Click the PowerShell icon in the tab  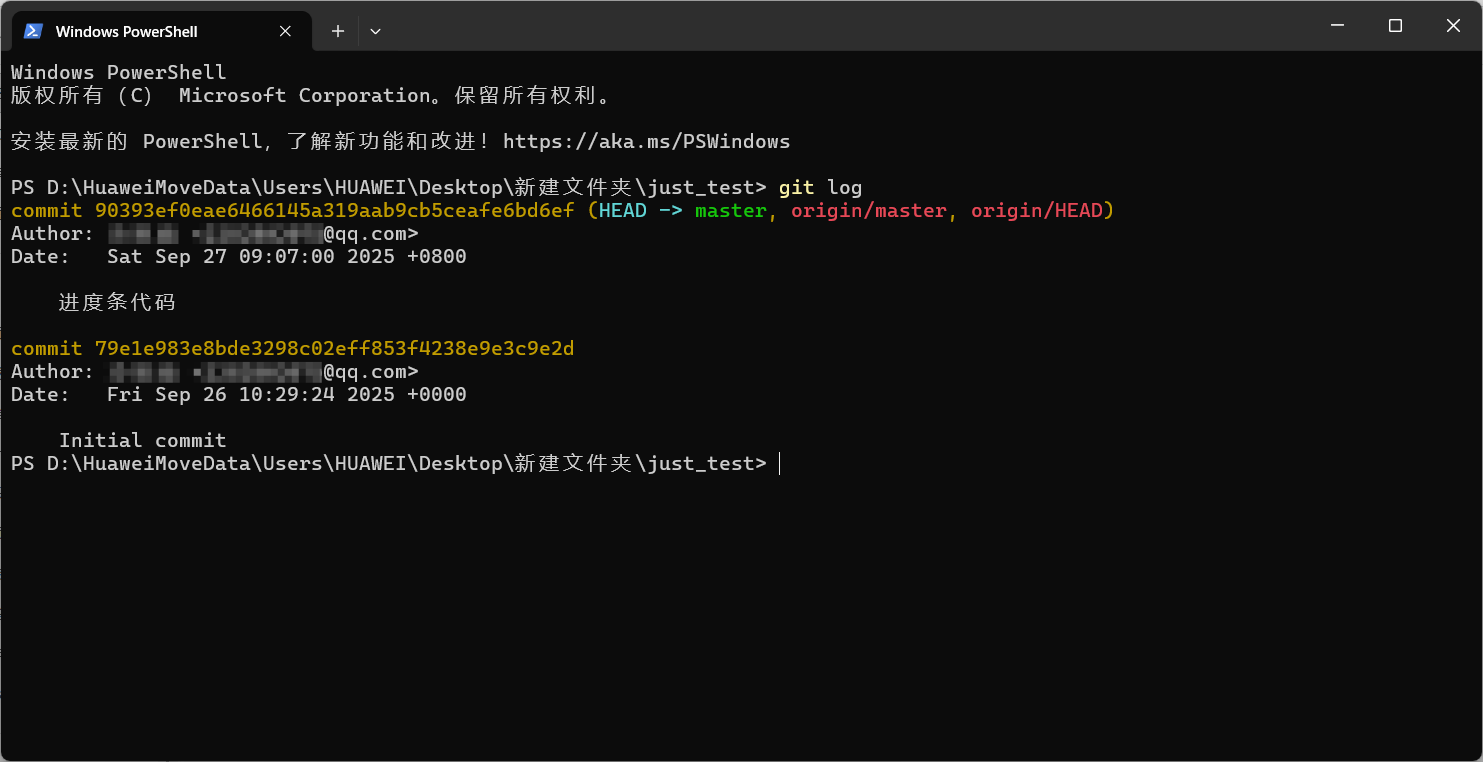[x=33, y=31]
